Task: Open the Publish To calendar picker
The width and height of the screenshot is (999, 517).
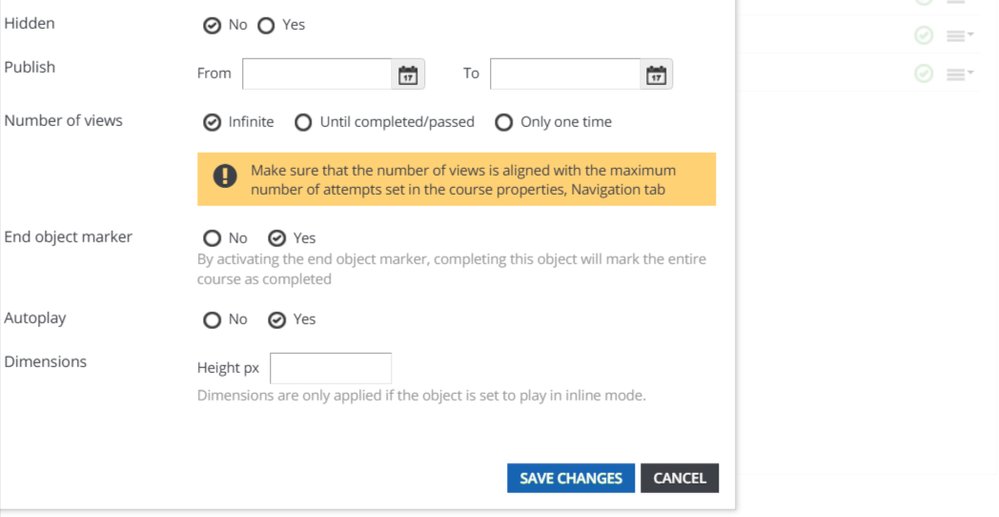Action: tap(656, 74)
